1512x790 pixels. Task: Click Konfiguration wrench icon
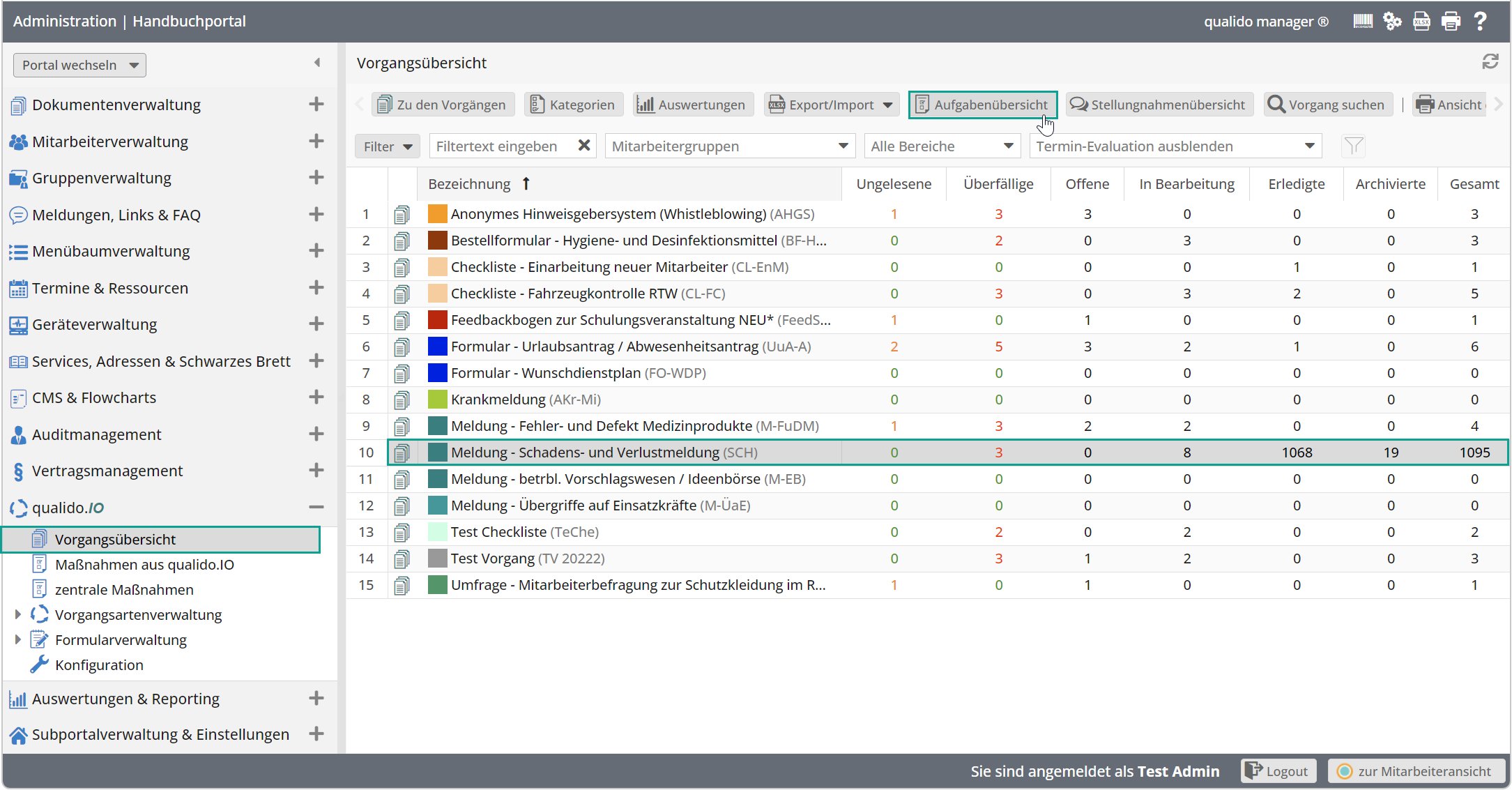coord(40,664)
